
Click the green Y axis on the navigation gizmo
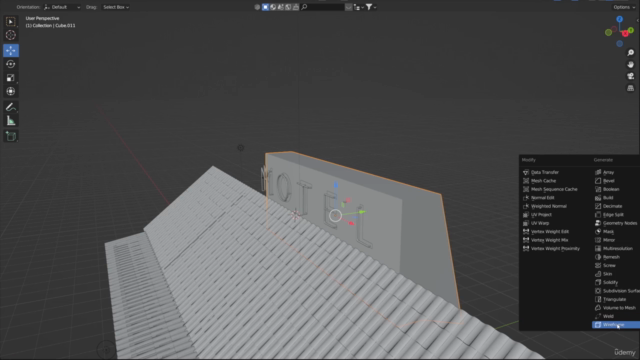pos(631,30)
